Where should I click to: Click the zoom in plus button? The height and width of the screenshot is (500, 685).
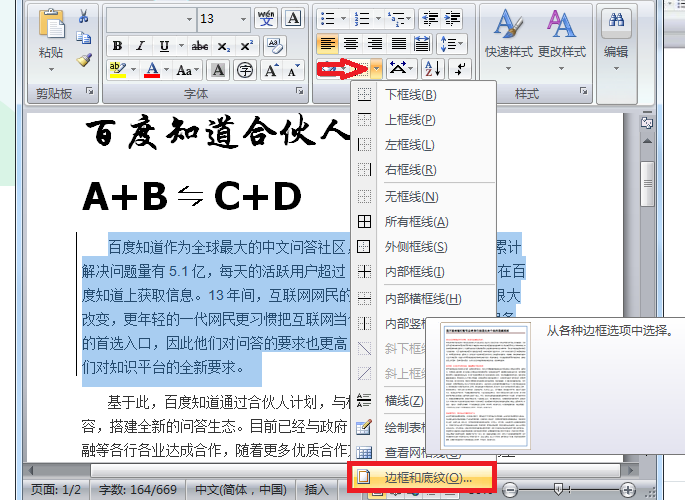tap(628, 489)
